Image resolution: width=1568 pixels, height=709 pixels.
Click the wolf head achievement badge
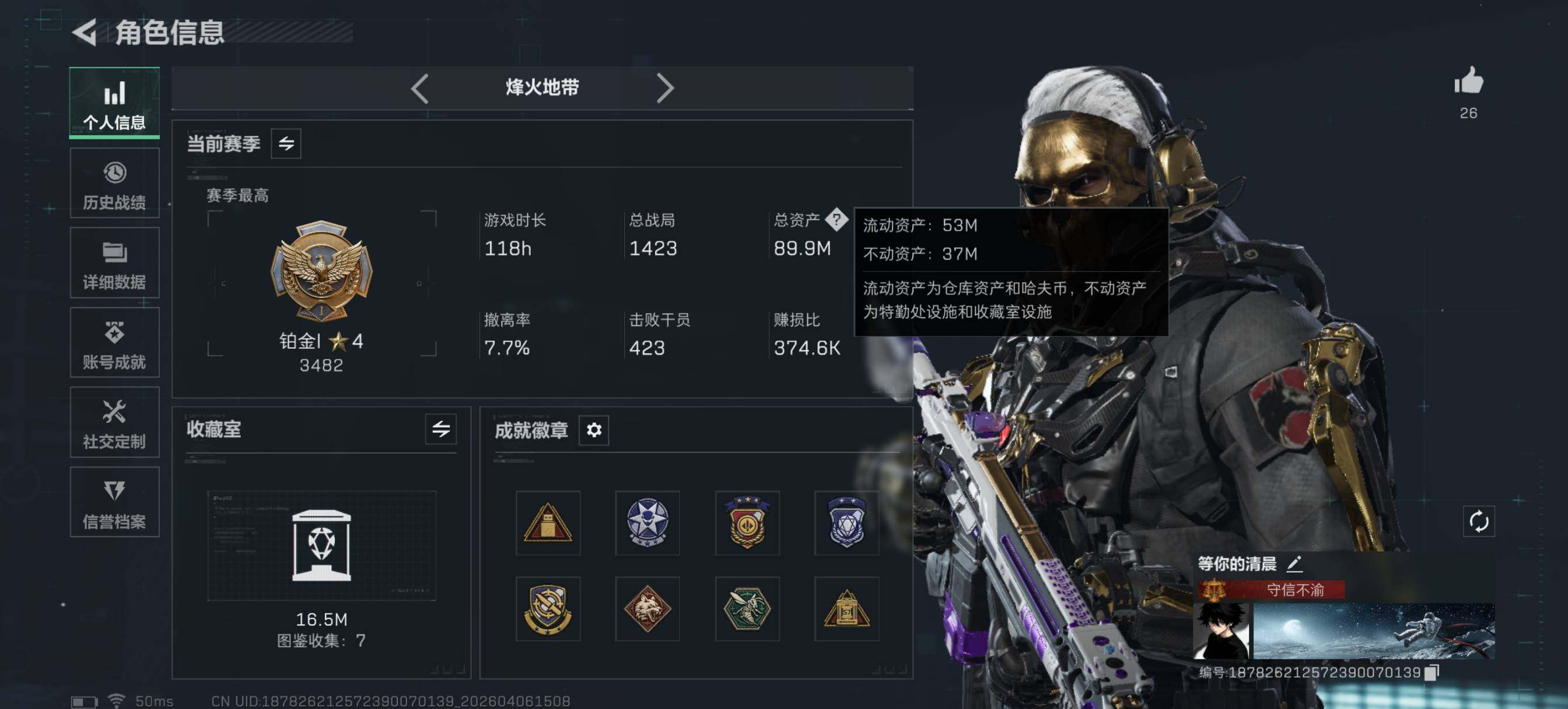(647, 609)
